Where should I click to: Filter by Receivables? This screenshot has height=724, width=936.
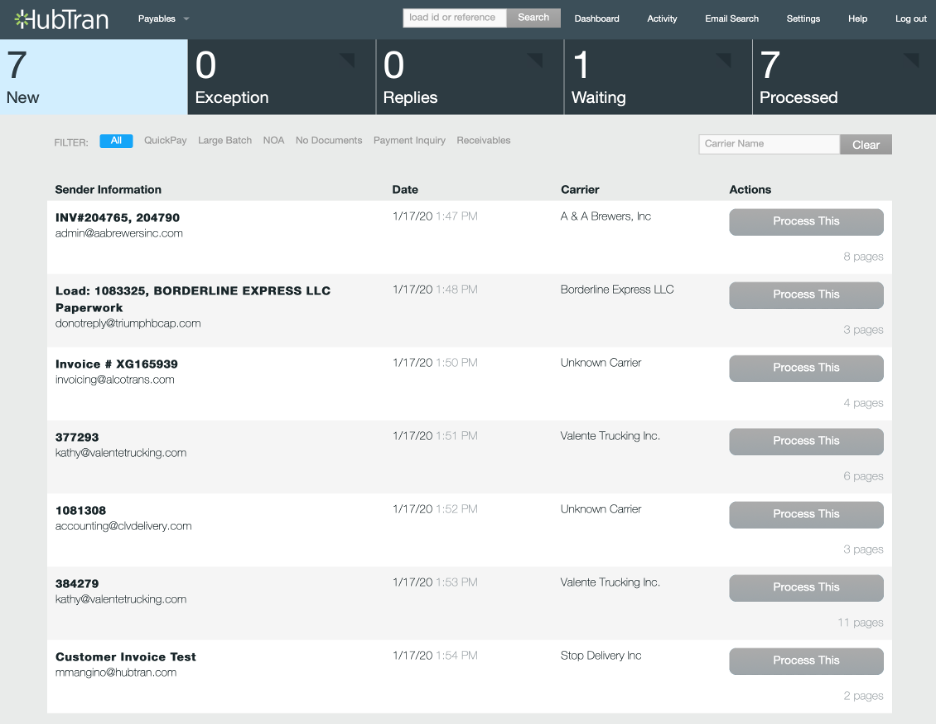[484, 141]
